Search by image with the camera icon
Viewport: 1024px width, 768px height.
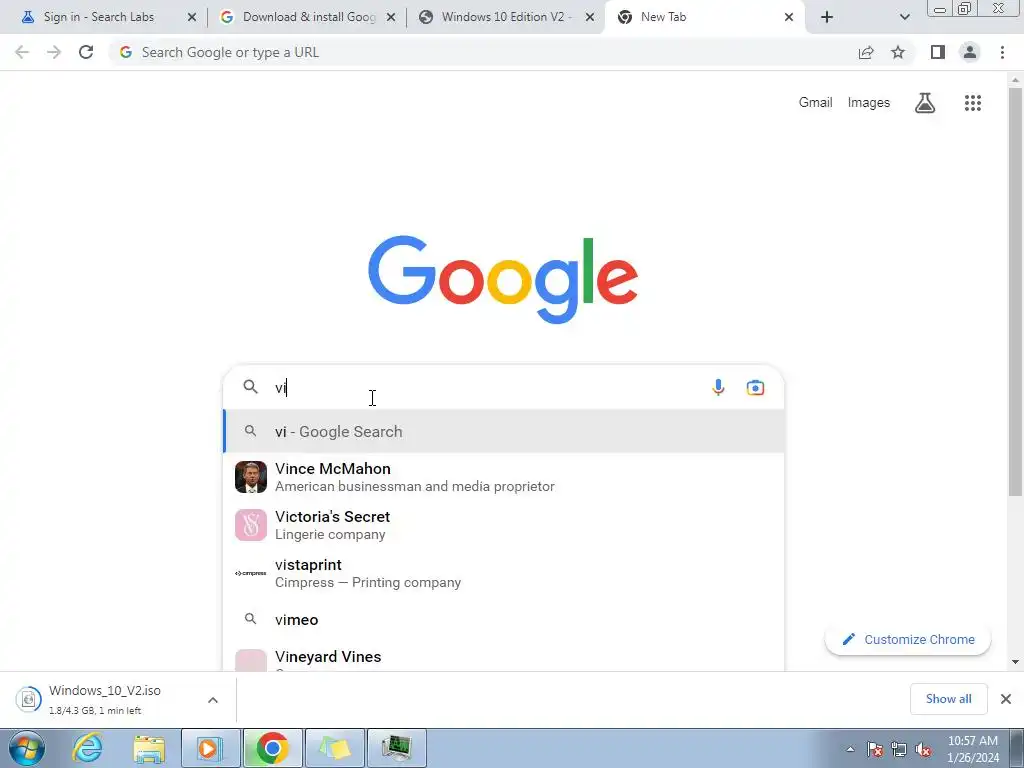tap(756, 387)
